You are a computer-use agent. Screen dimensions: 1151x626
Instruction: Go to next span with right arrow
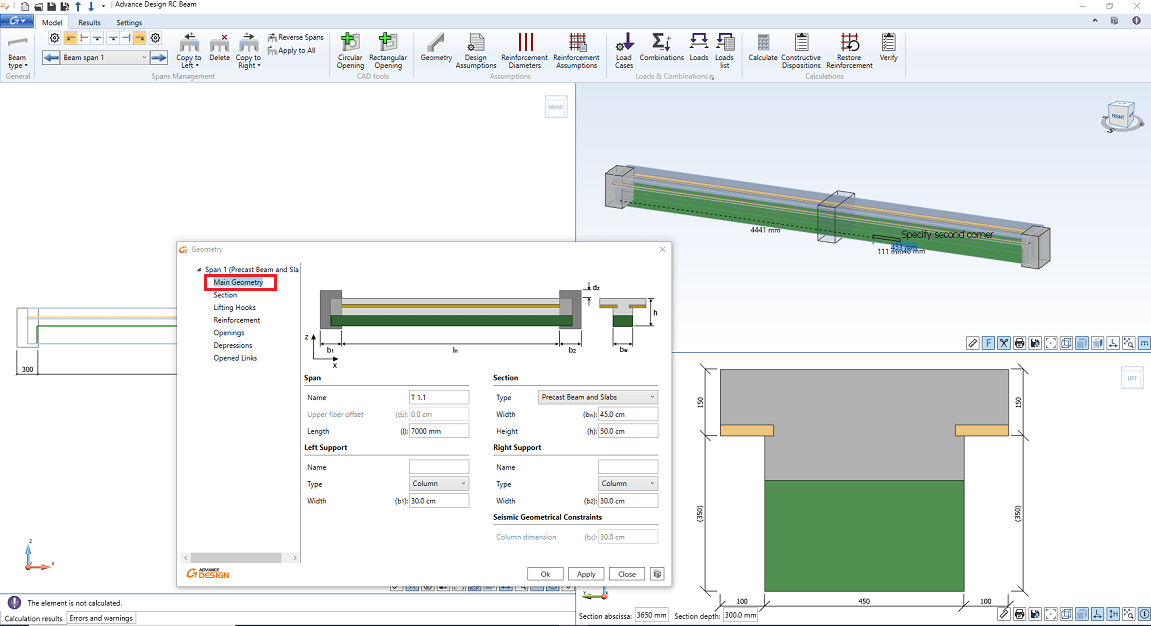(x=159, y=57)
